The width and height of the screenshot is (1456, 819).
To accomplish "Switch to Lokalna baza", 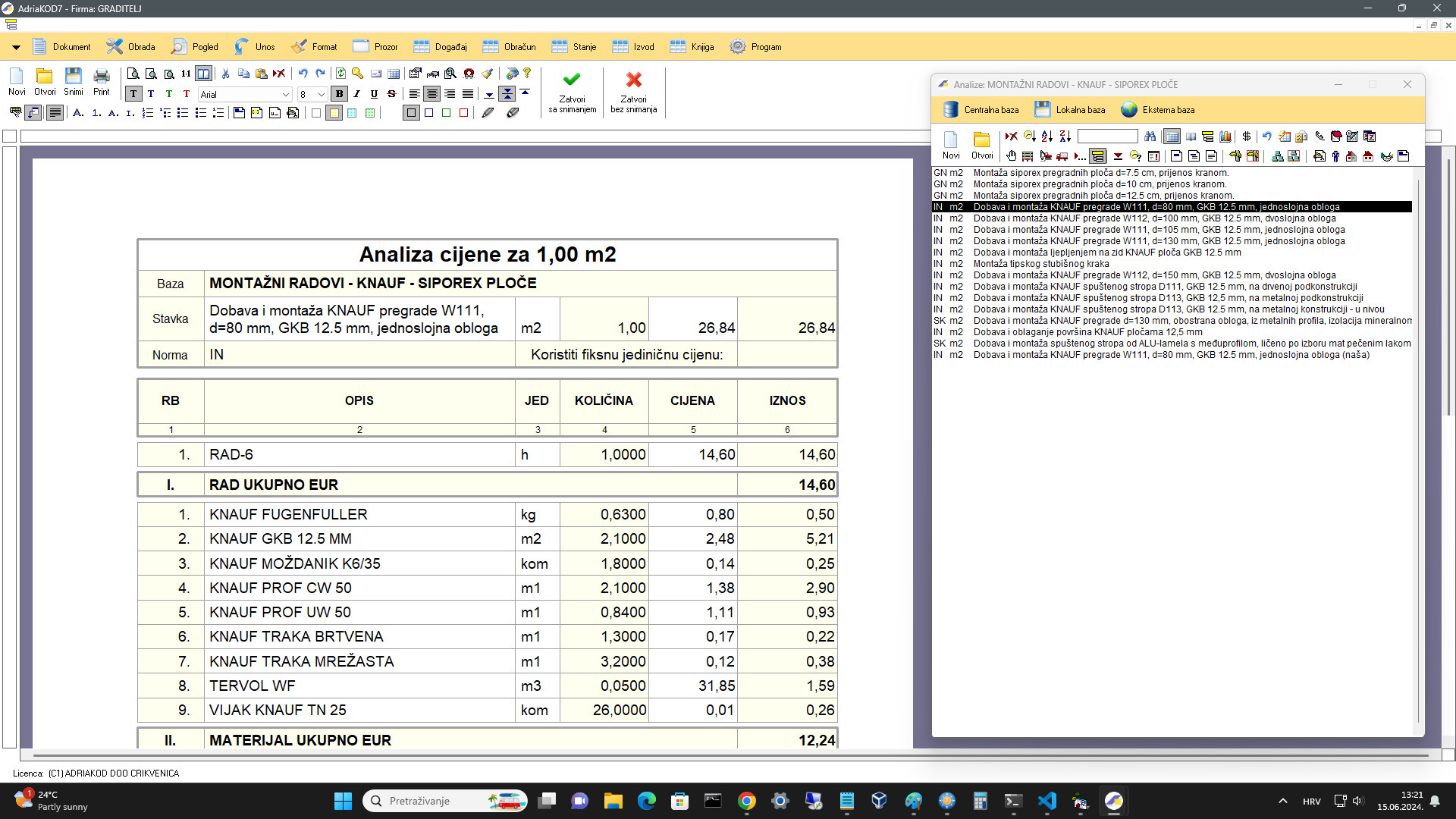I will (1070, 110).
